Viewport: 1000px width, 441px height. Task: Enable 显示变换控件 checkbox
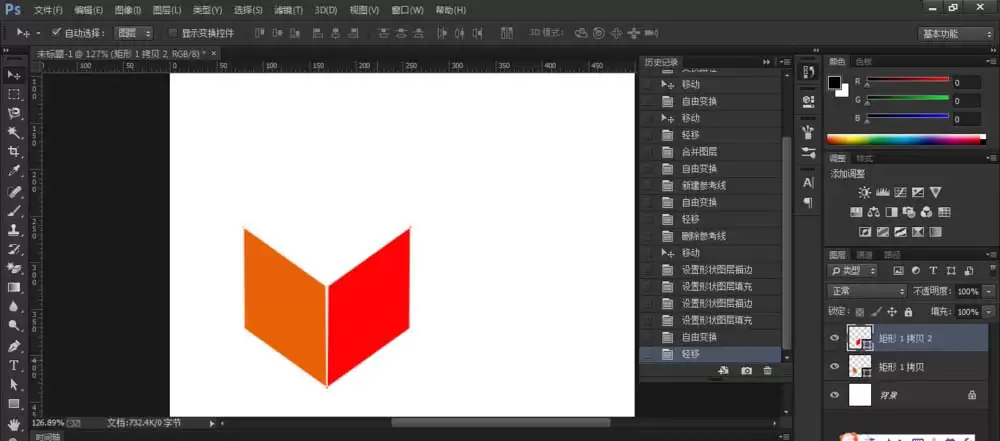(172, 33)
